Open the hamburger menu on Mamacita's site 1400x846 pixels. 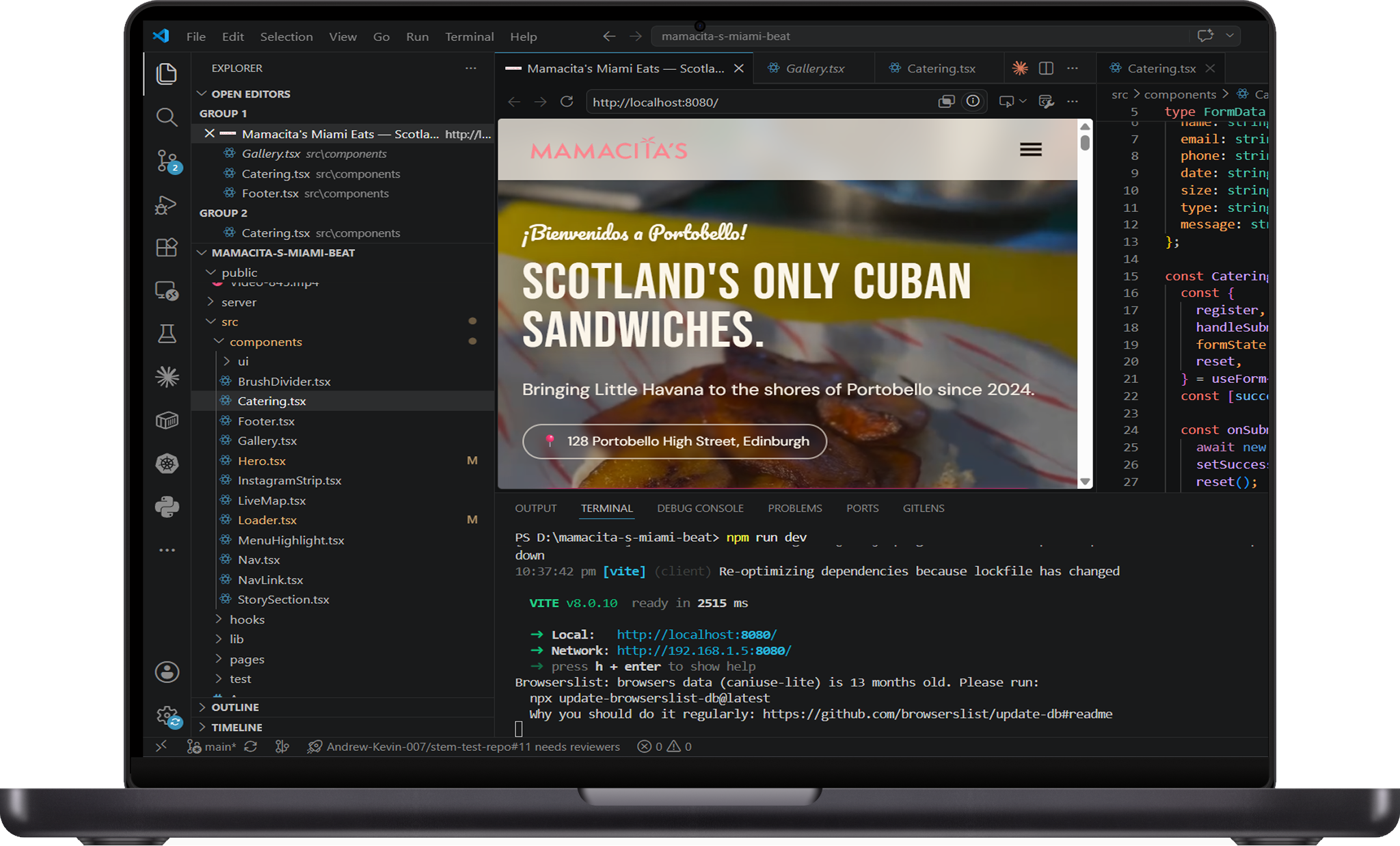(x=1031, y=150)
